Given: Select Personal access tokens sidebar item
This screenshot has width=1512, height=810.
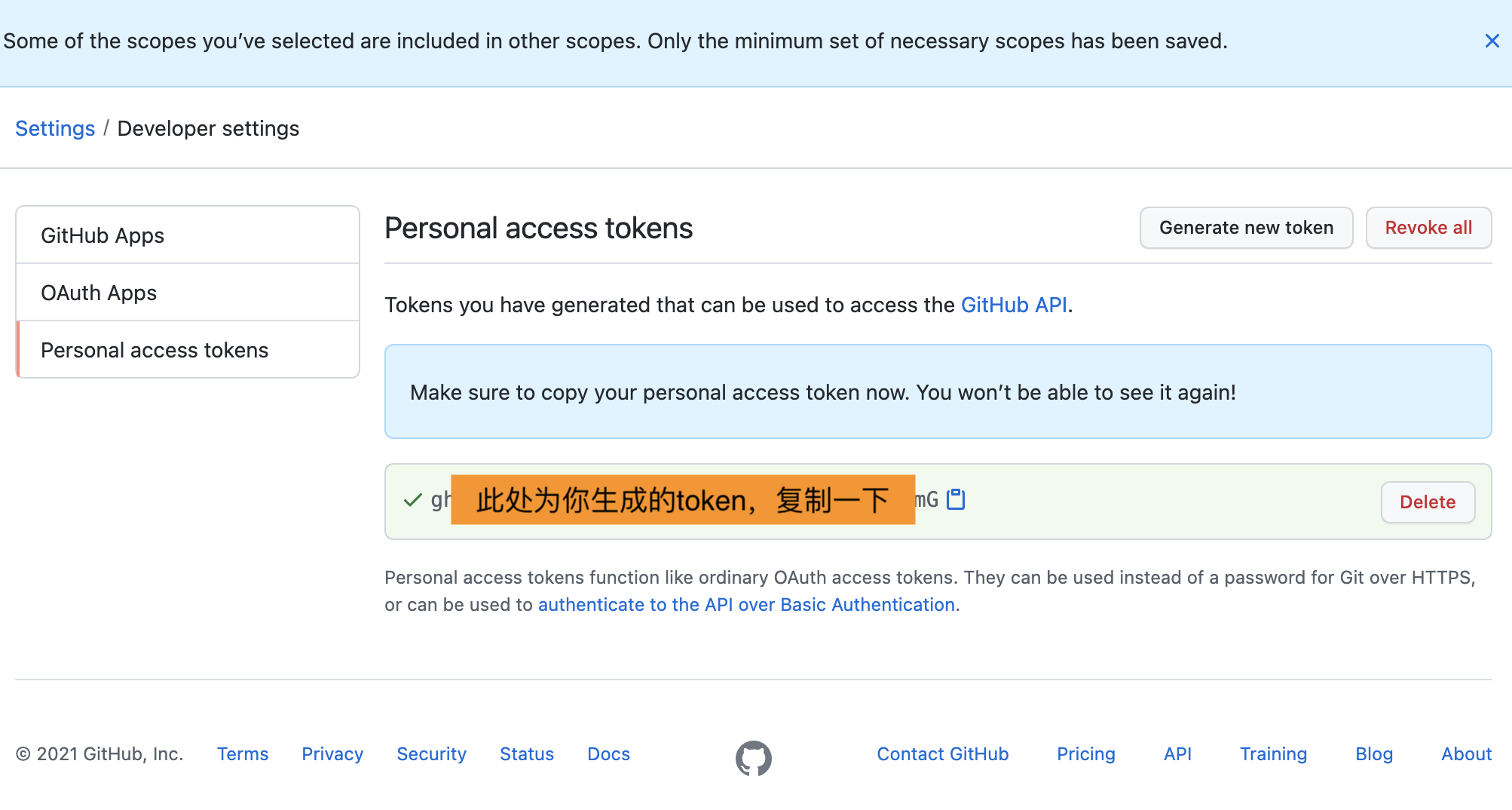Looking at the screenshot, I should (x=188, y=350).
